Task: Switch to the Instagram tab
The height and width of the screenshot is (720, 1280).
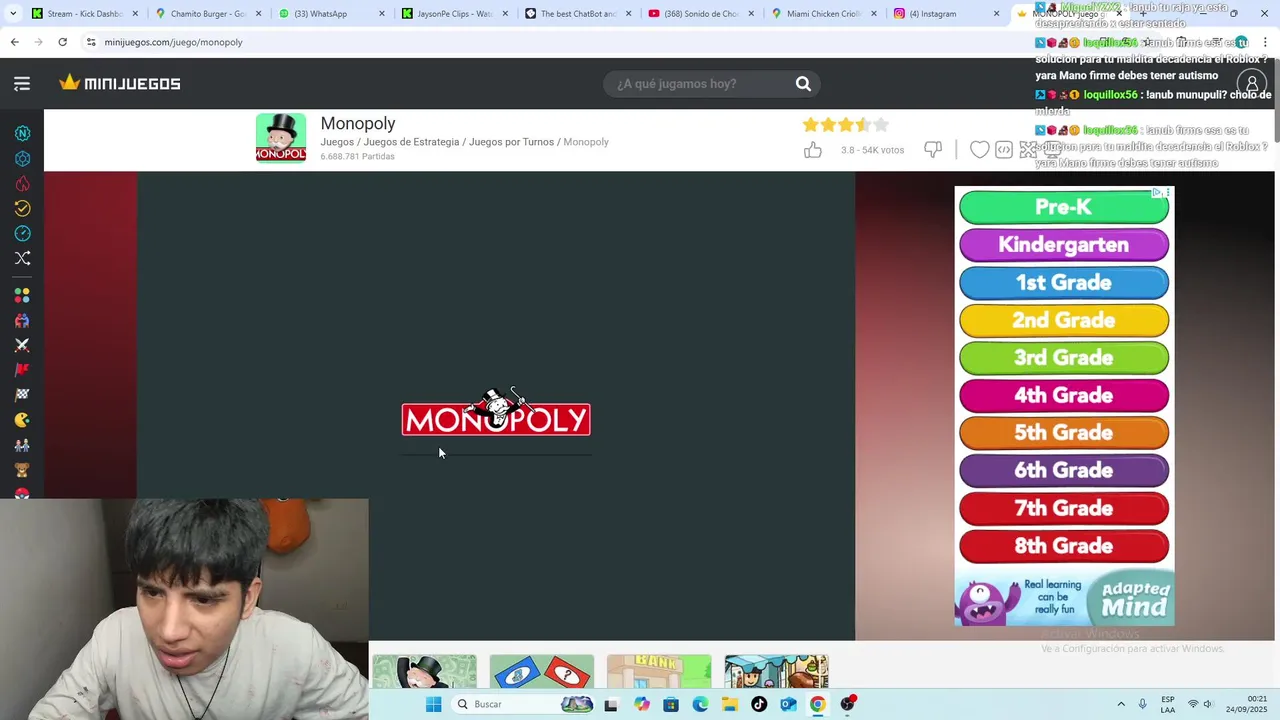Action: [947, 14]
